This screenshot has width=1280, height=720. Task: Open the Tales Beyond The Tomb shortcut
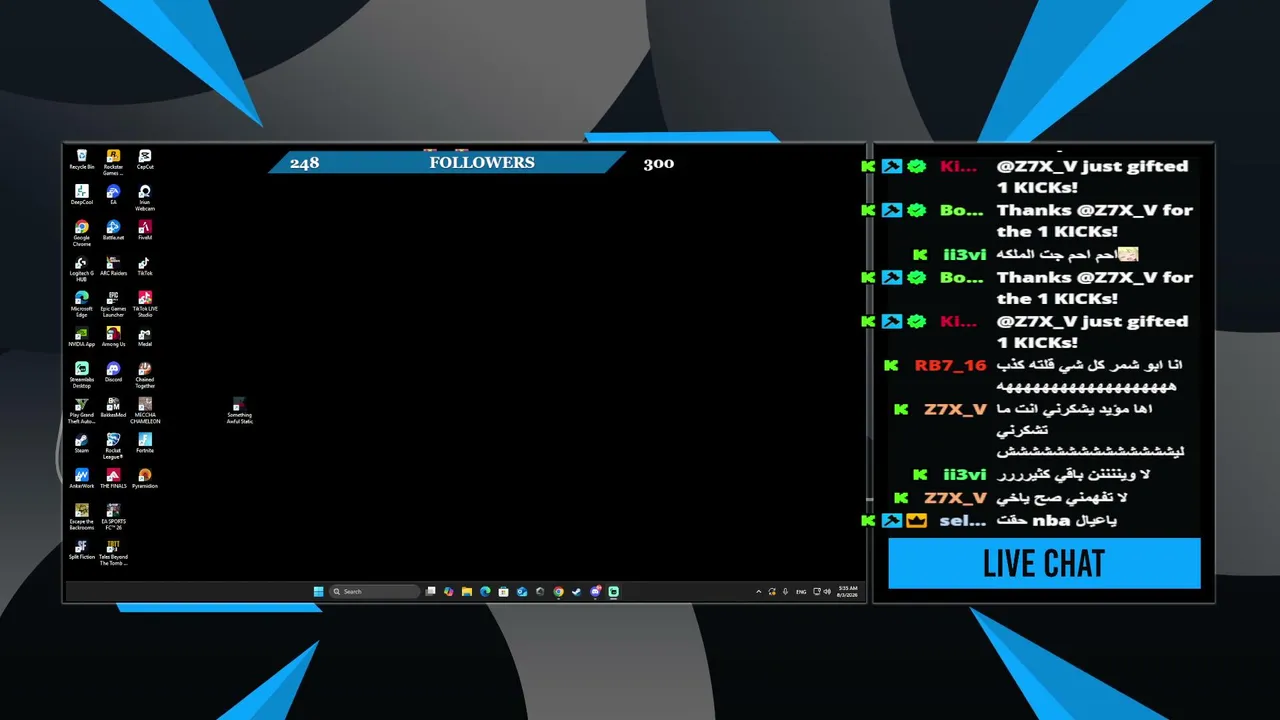(x=113, y=553)
